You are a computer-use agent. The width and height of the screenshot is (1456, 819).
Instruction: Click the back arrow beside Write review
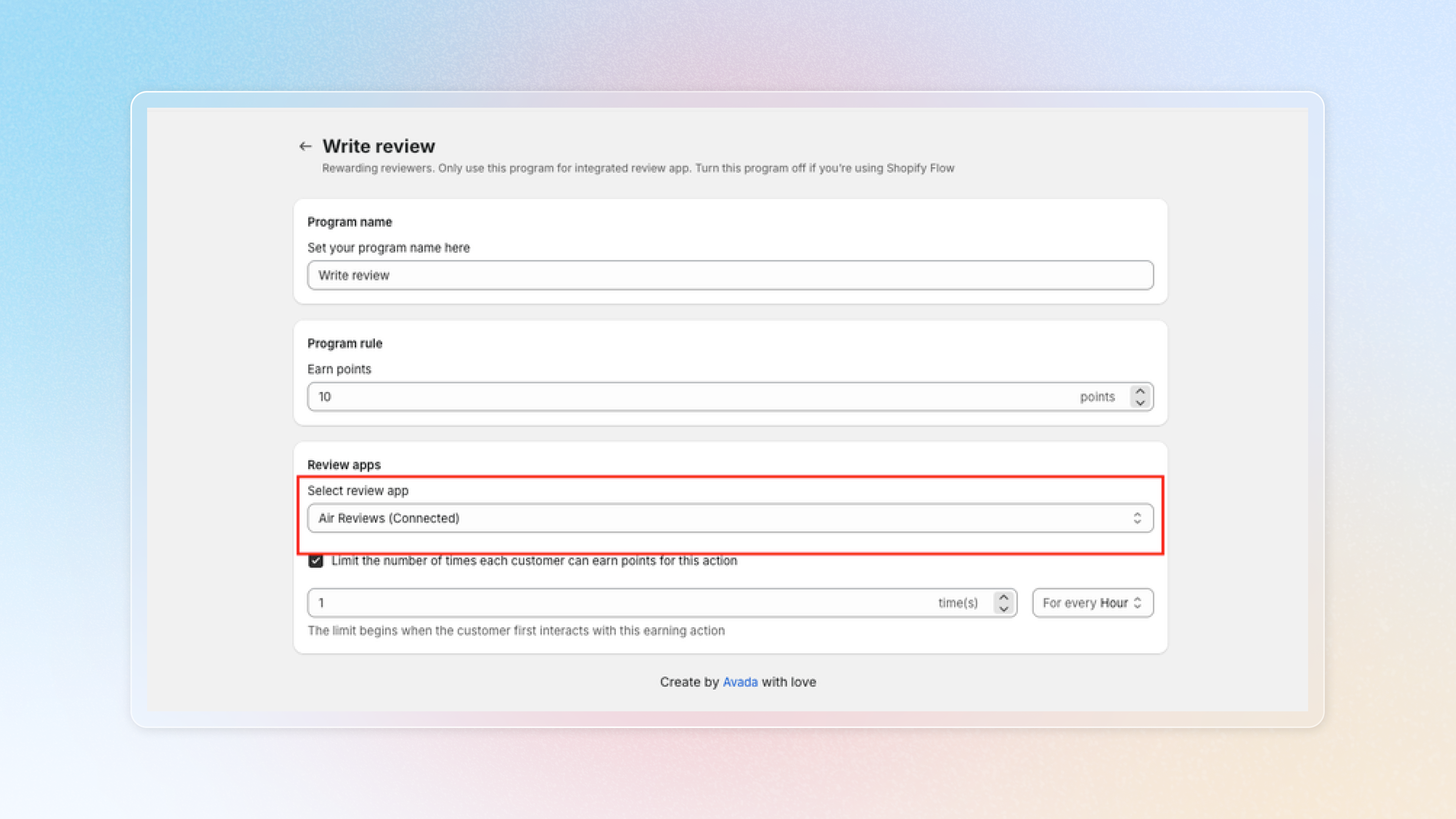(305, 146)
